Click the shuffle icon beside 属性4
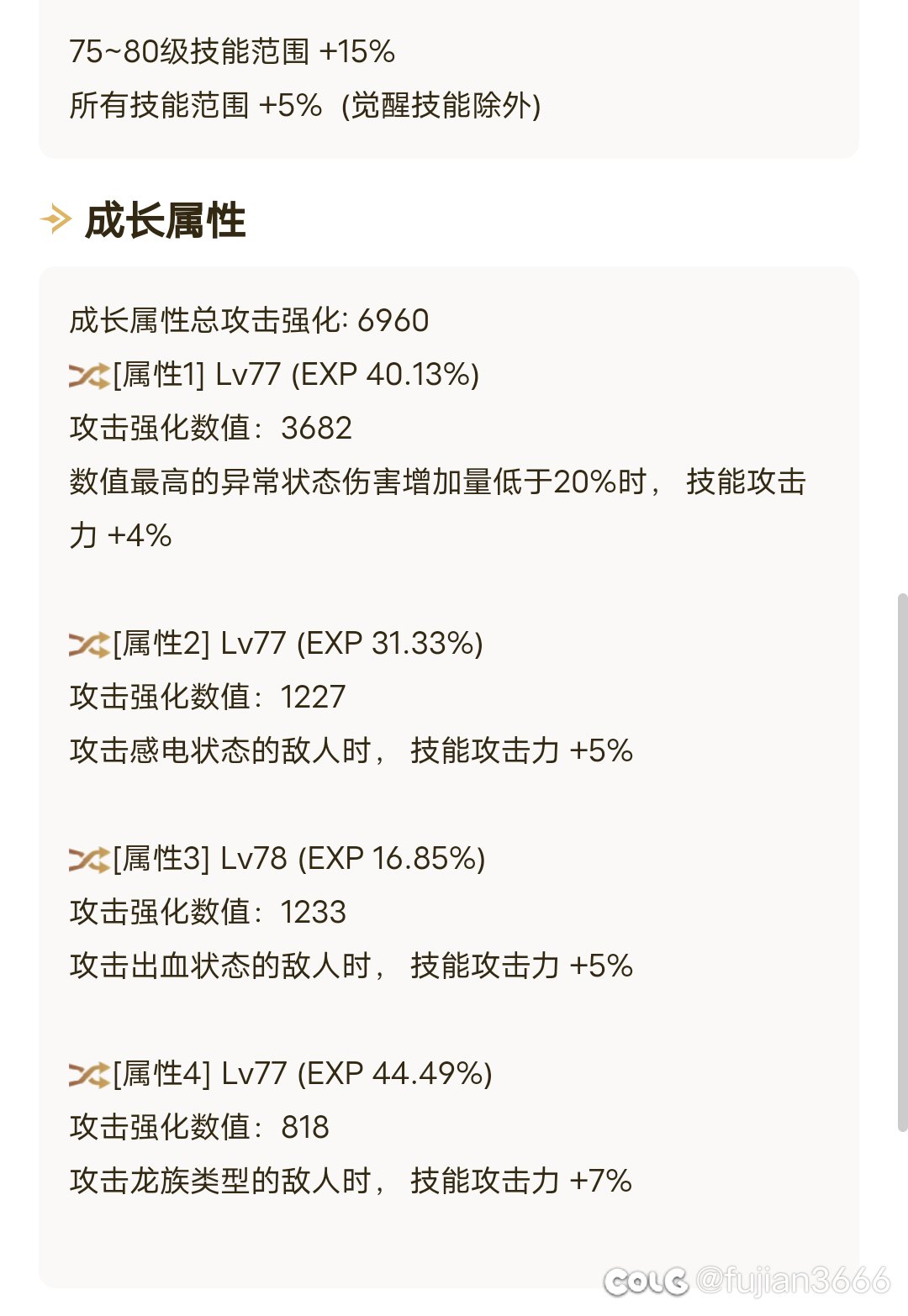The height and width of the screenshot is (1316, 908). (89, 1075)
